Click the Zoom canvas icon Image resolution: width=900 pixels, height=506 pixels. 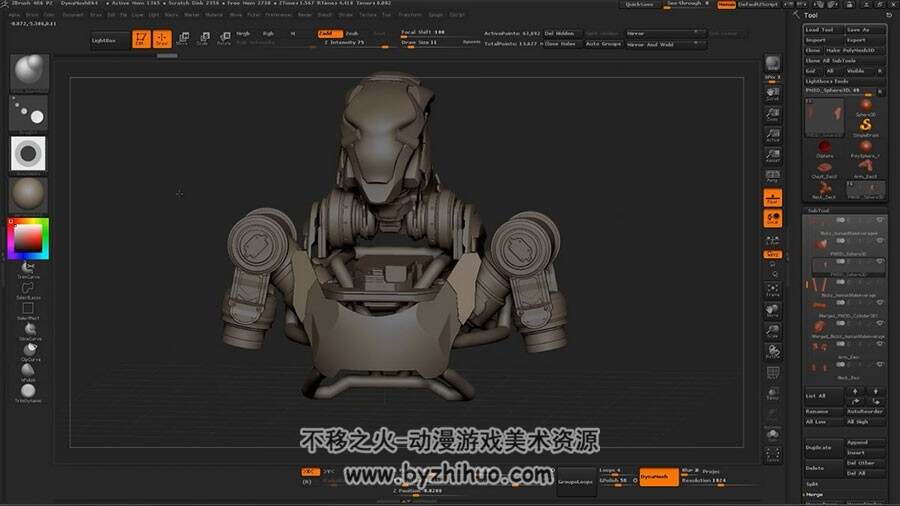tap(773, 115)
